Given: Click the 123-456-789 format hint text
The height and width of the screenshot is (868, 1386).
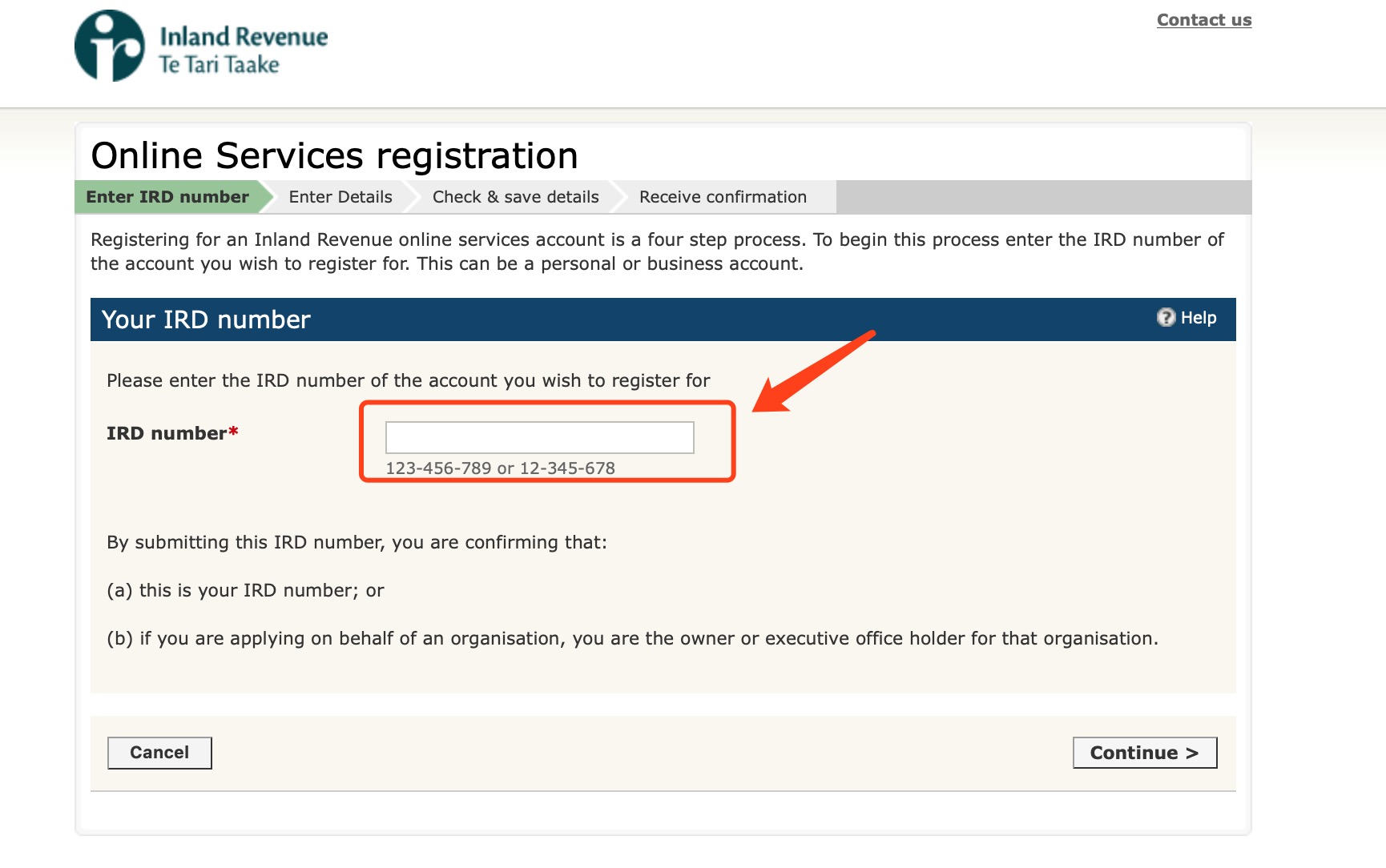Looking at the screenshot, I should coord(501,468).
